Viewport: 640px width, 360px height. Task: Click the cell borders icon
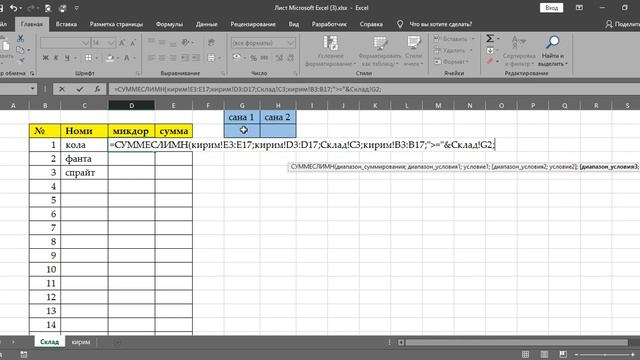point(88,58)
